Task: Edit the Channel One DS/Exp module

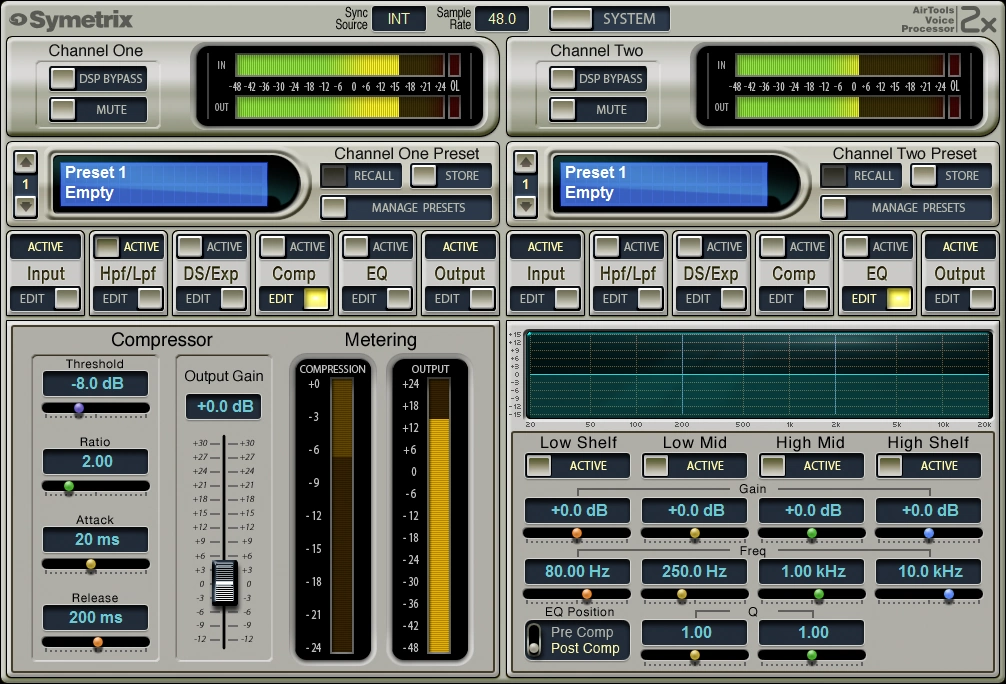Action: pos(211,299)
